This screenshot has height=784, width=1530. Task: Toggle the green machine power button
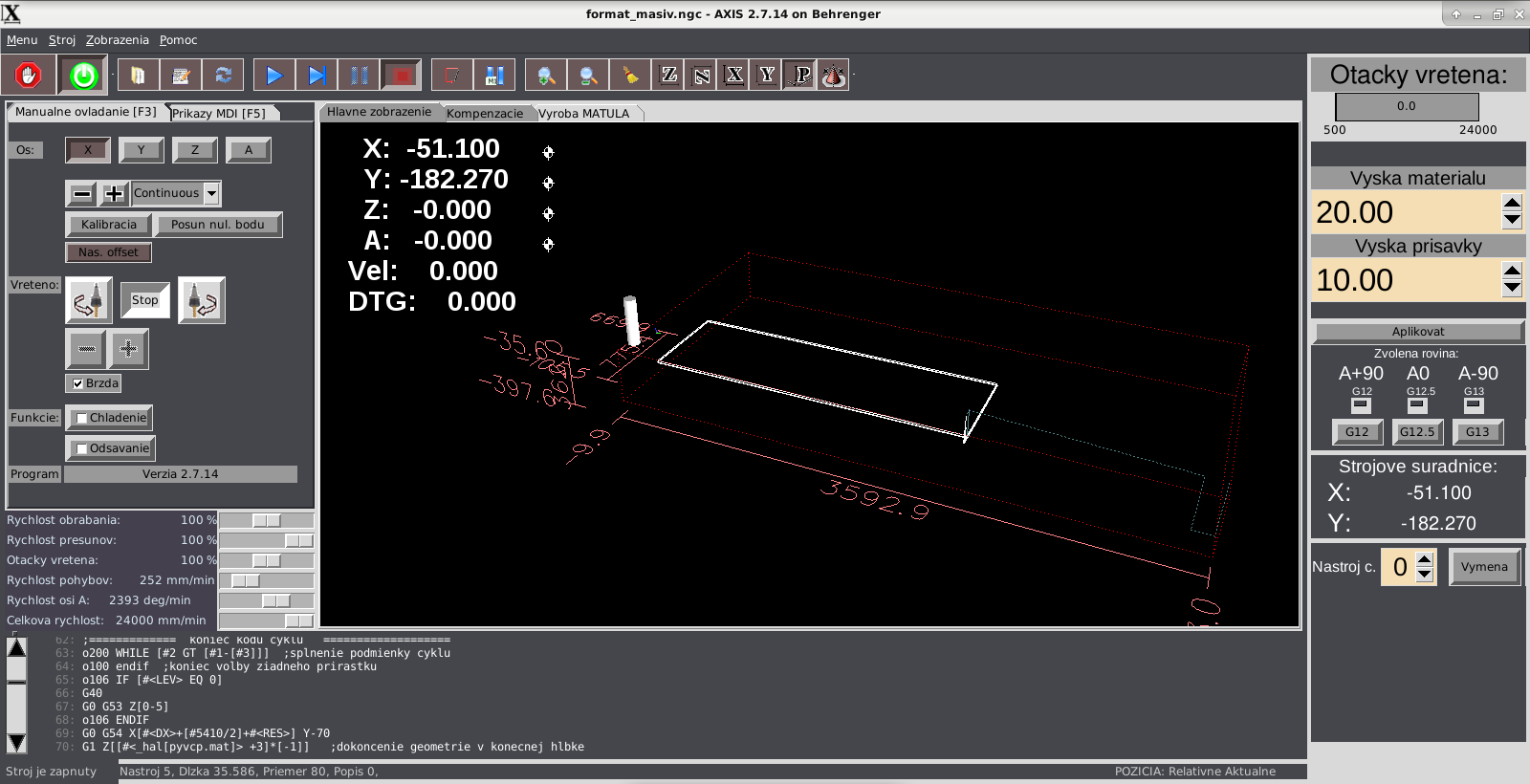(83, 76)
